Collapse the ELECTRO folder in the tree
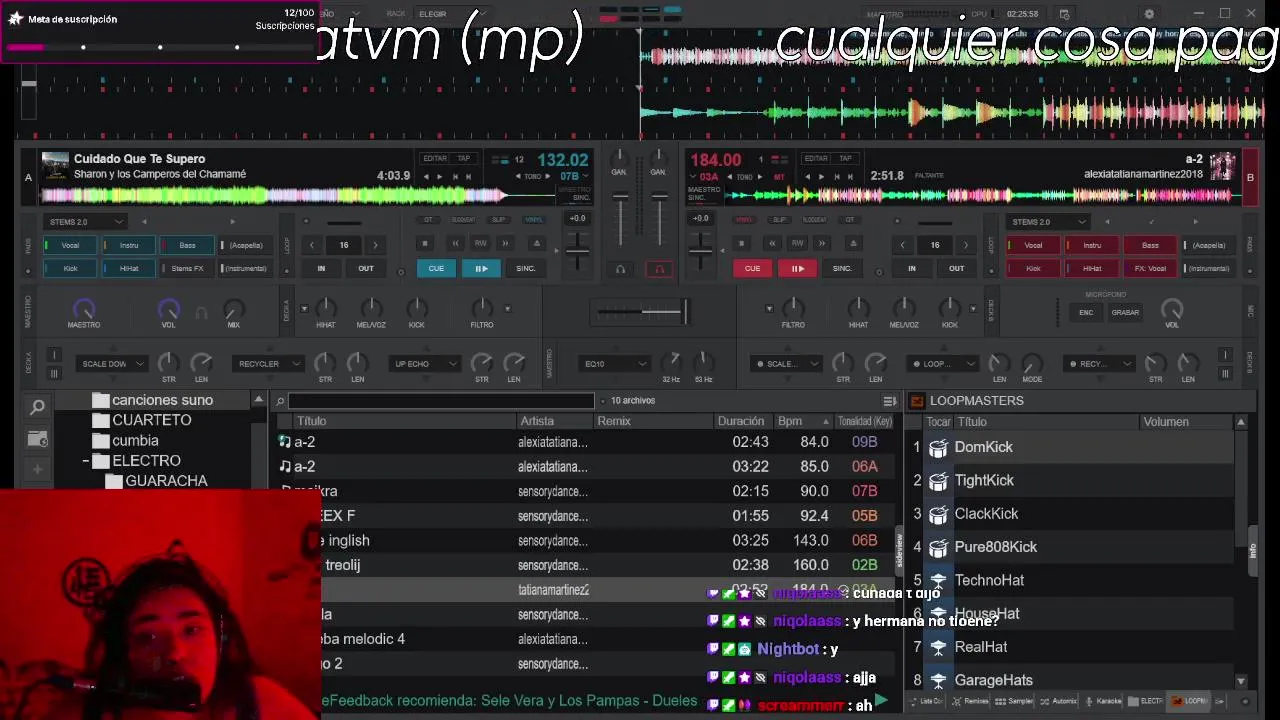This screenshot has height=720, width=1280. click(86, 461)
